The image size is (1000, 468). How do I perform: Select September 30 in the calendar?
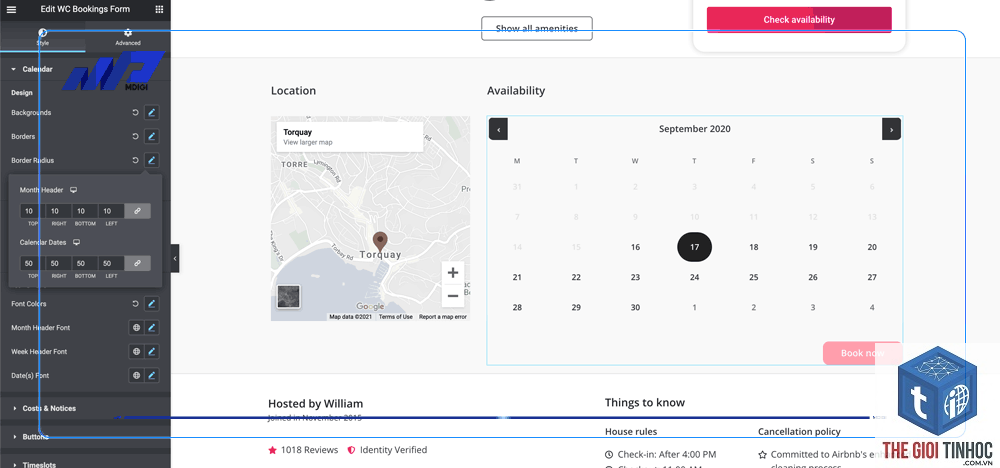(635, 307)
